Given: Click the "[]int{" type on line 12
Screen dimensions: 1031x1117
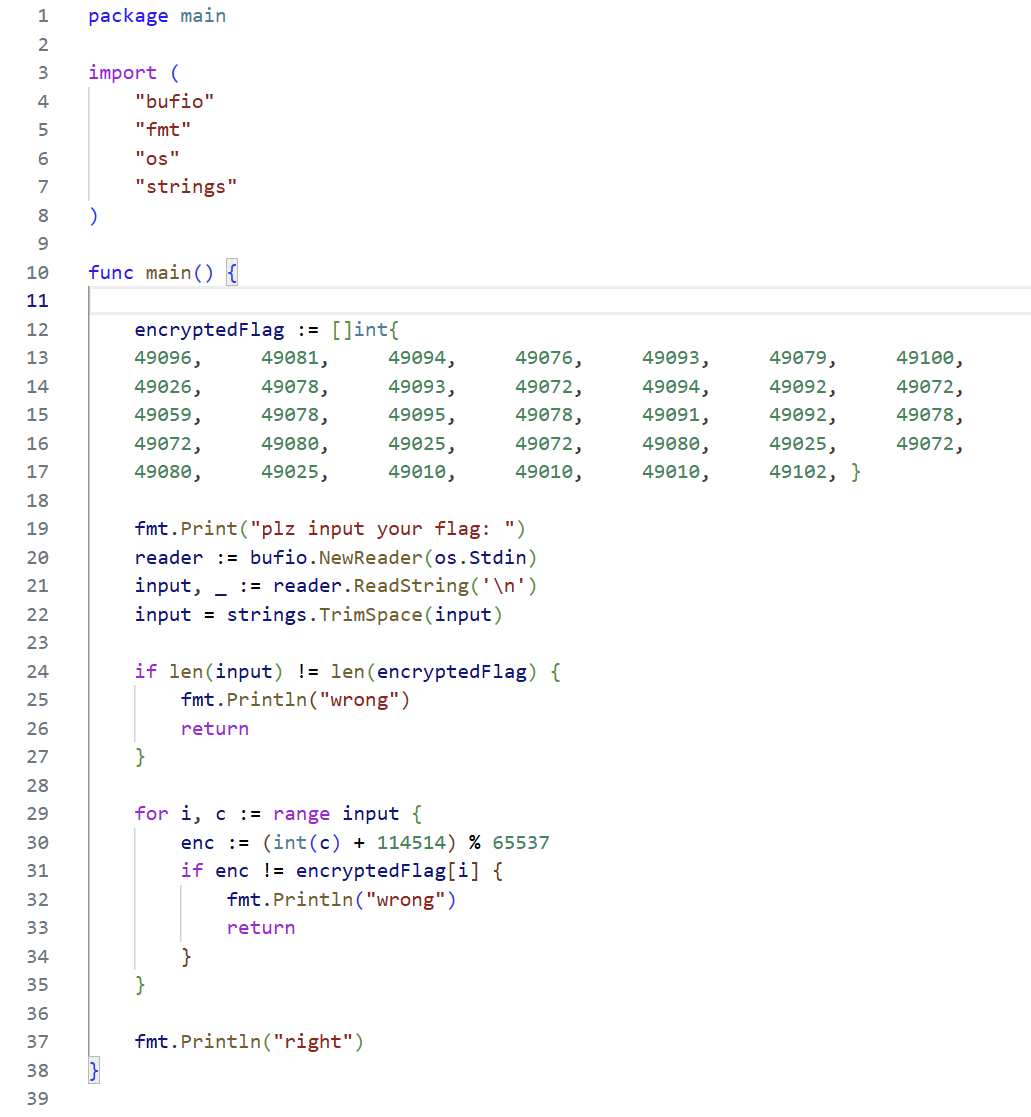Looking at the screenshot, I should click(365, 329).
